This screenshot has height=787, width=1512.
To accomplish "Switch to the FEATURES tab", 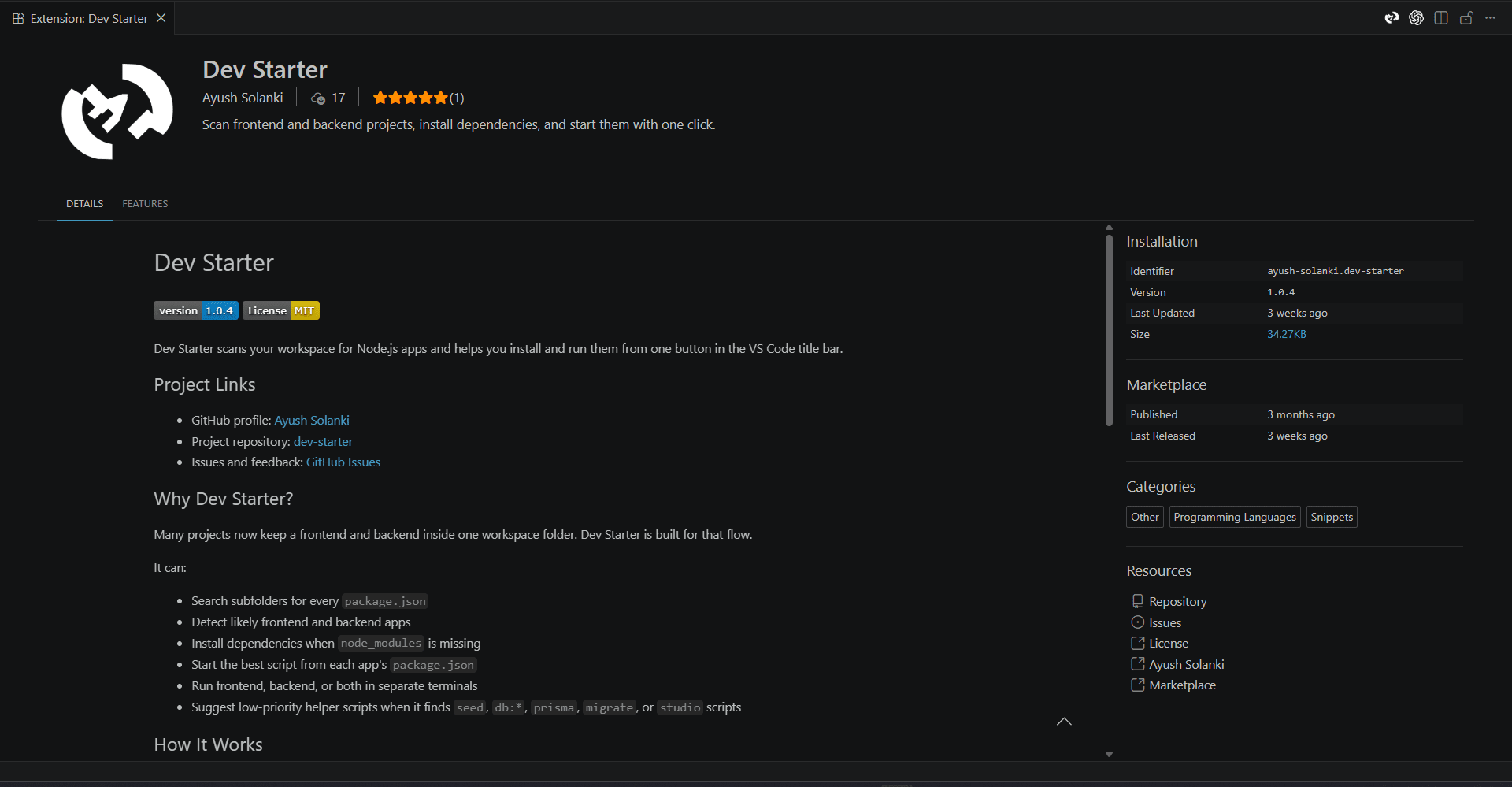I will [145, 203].
